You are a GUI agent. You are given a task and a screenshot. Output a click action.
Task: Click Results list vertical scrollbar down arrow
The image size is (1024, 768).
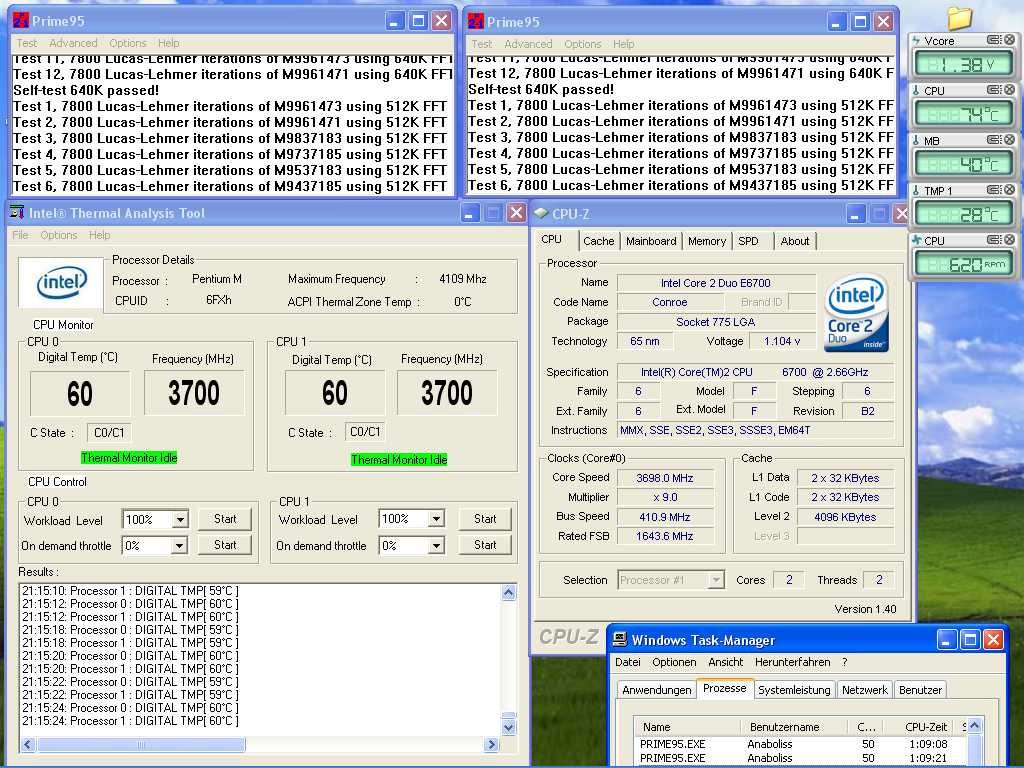click(509, 727)
